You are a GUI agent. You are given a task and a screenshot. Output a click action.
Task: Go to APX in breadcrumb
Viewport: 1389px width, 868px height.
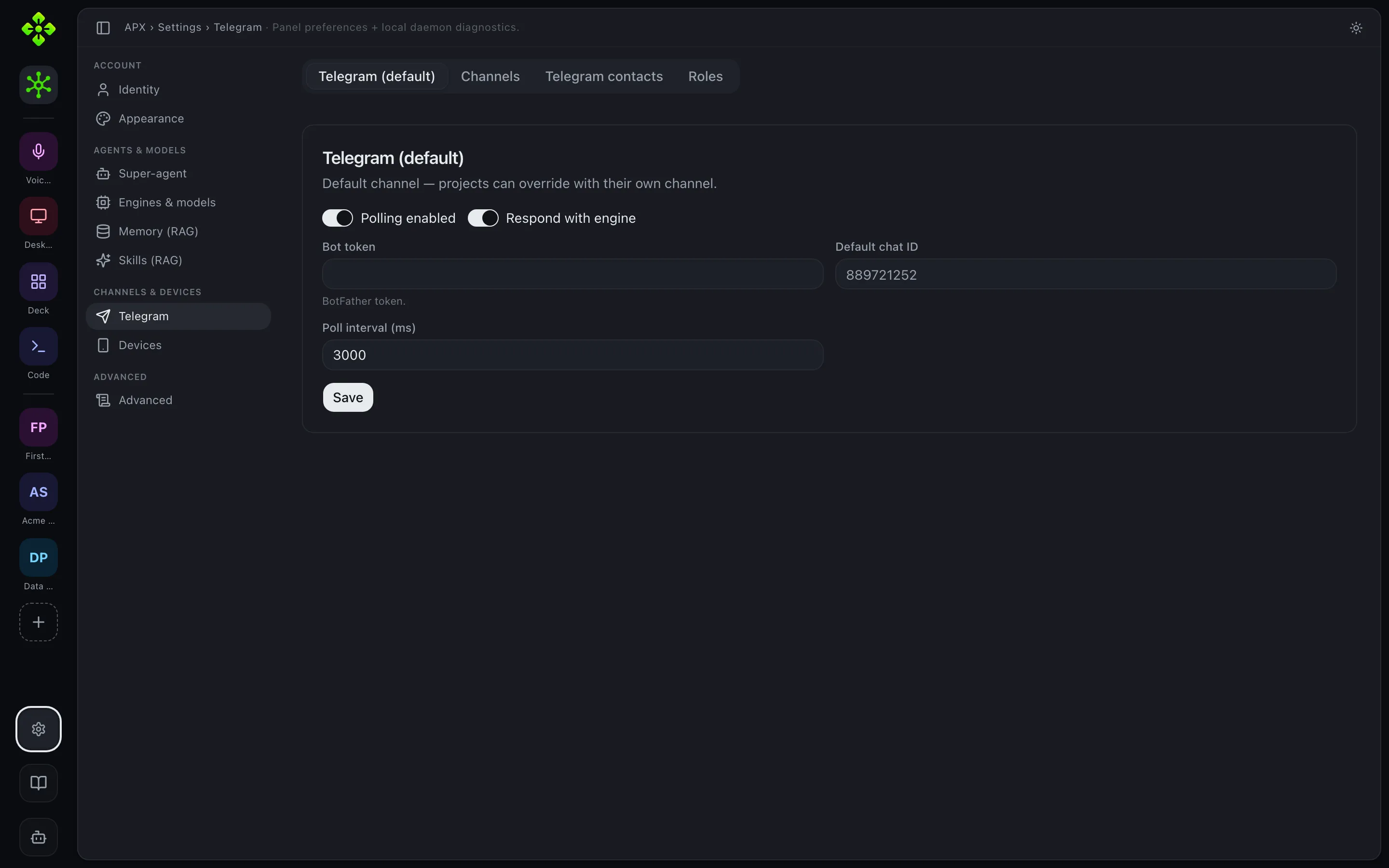point(135,27)
